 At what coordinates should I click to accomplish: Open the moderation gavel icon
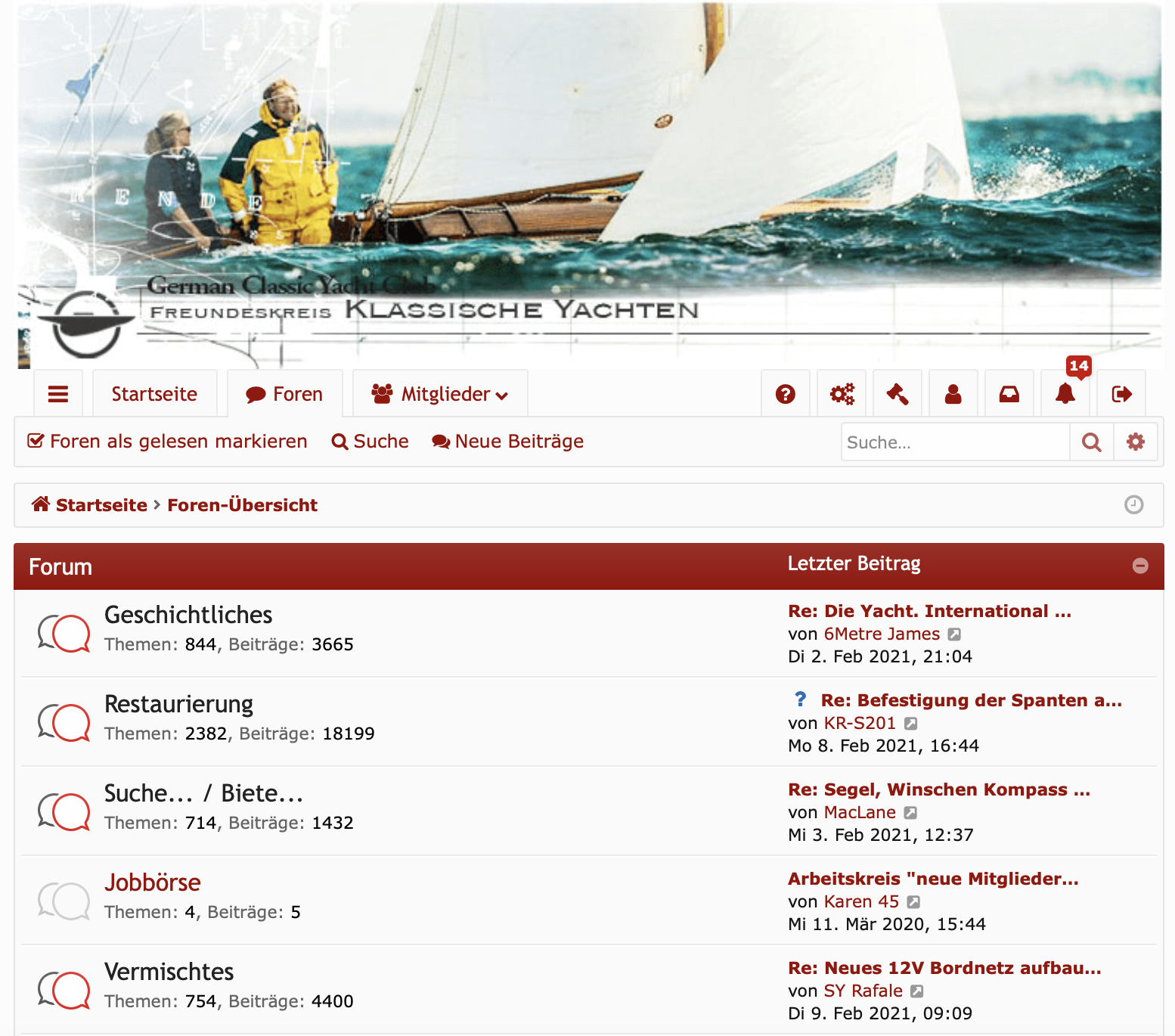(x=898, y=394)
